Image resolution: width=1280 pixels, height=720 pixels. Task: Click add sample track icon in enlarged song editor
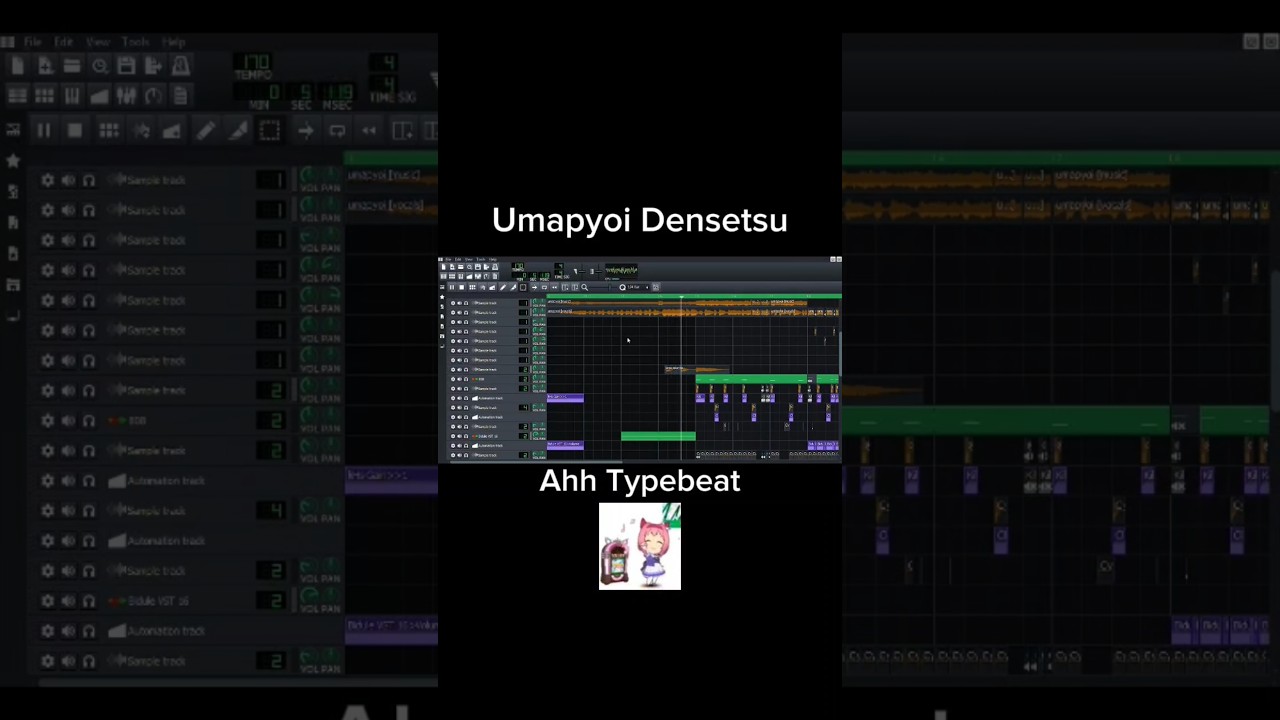[141, 131]
